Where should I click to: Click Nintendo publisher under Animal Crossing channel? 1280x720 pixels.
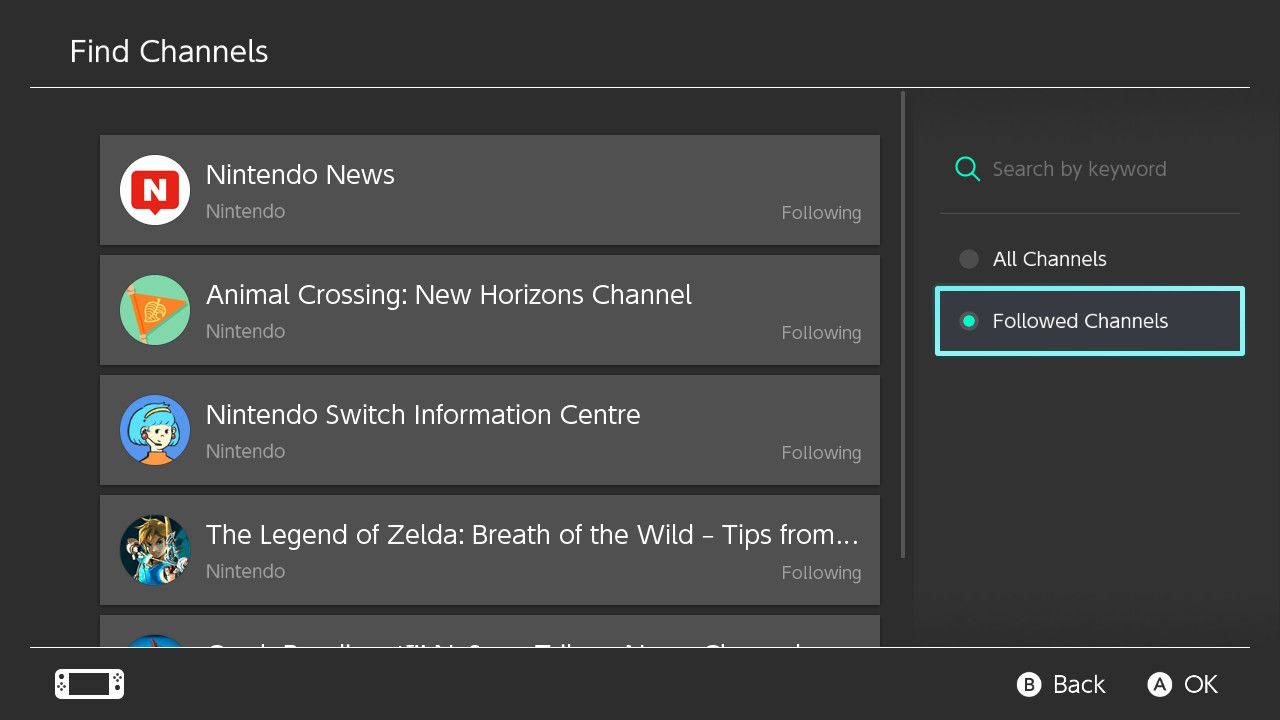[245, 331]
